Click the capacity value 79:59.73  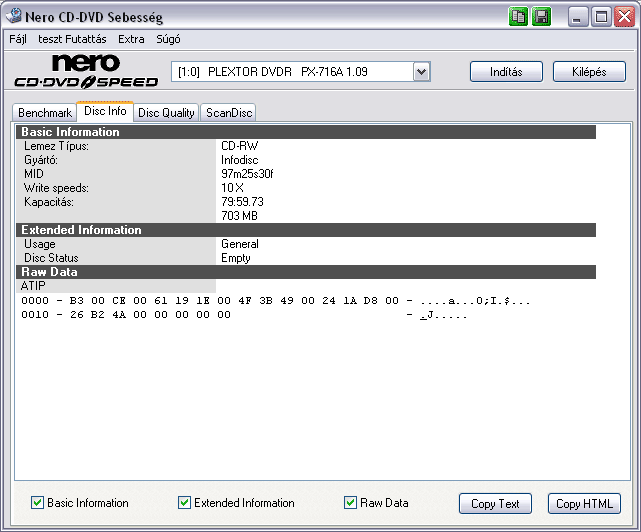(242, 202)
